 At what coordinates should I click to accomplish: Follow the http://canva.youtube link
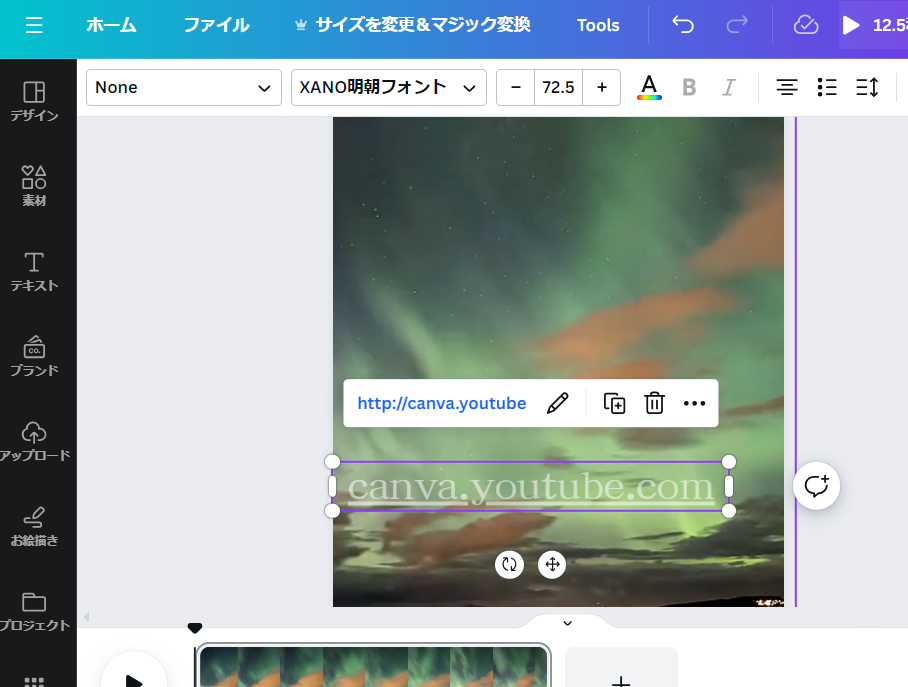(442, 403)
